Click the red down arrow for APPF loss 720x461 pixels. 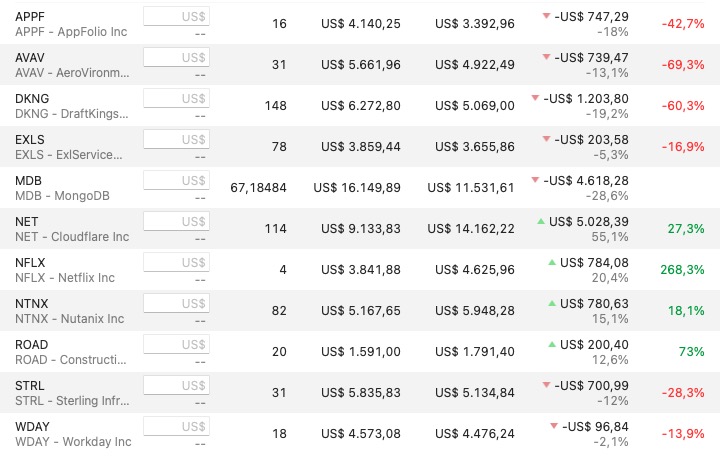coord(546,16)
